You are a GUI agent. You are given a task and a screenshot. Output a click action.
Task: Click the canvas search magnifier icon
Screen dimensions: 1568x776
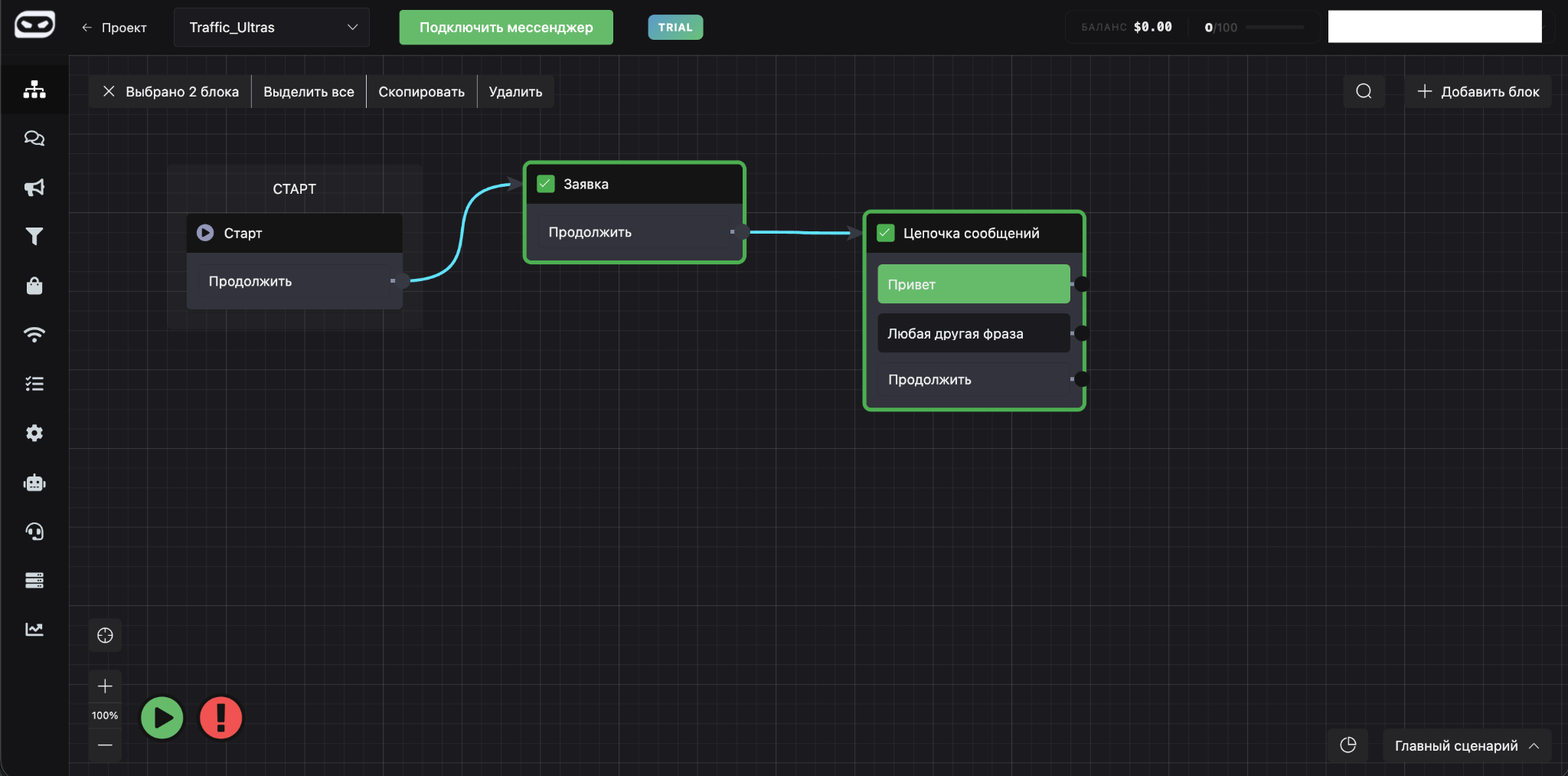[1364, 91]
